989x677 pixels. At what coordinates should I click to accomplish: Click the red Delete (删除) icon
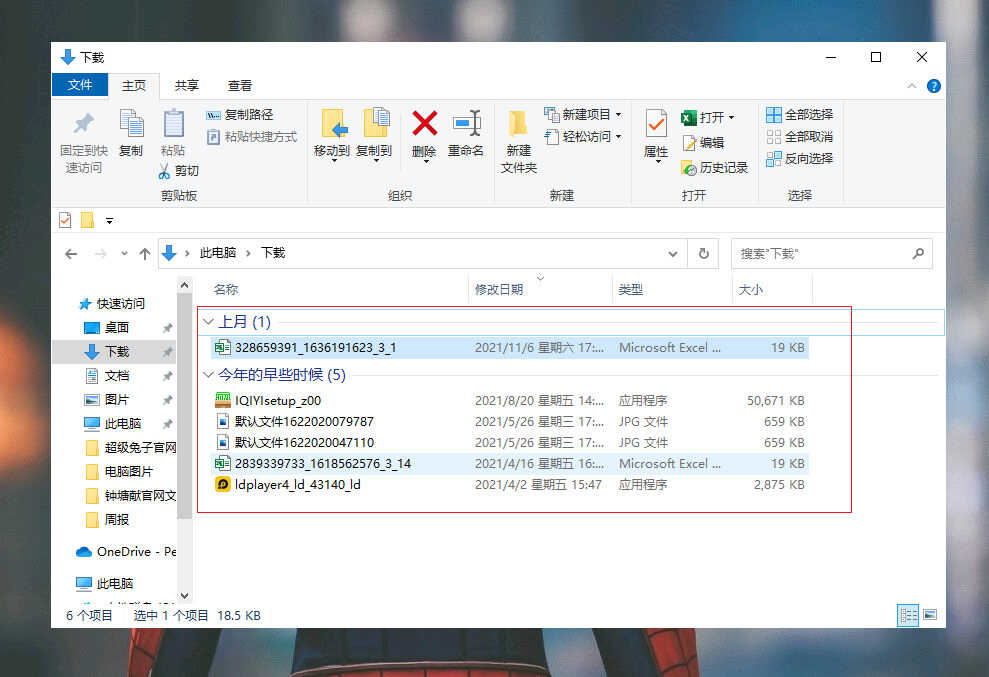(424, 124)
